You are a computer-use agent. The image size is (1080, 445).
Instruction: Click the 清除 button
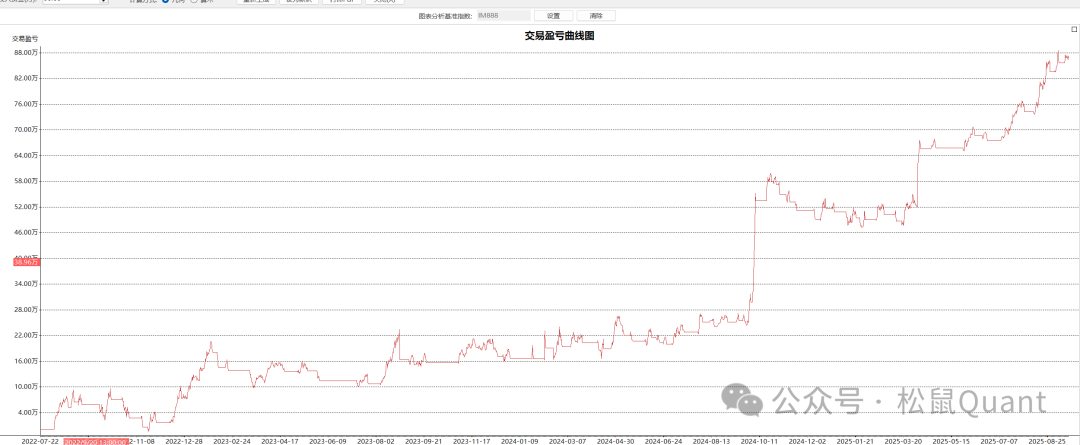(596, 16)
